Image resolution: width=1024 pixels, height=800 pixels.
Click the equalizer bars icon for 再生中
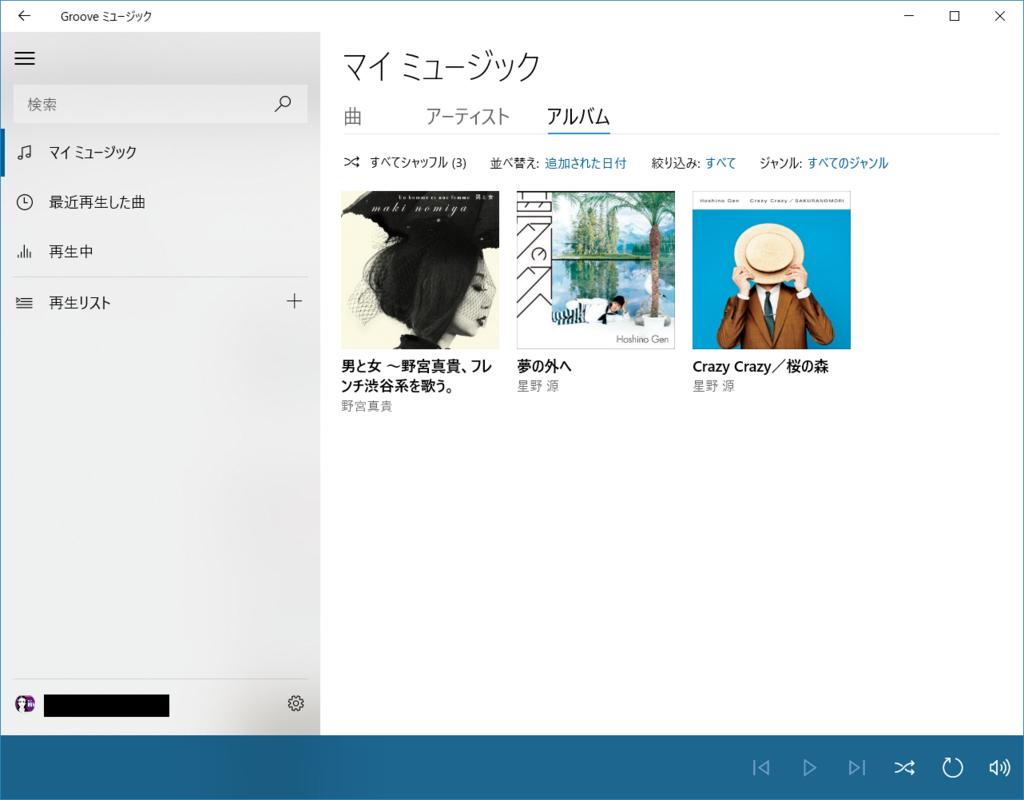tap(25, 251)
